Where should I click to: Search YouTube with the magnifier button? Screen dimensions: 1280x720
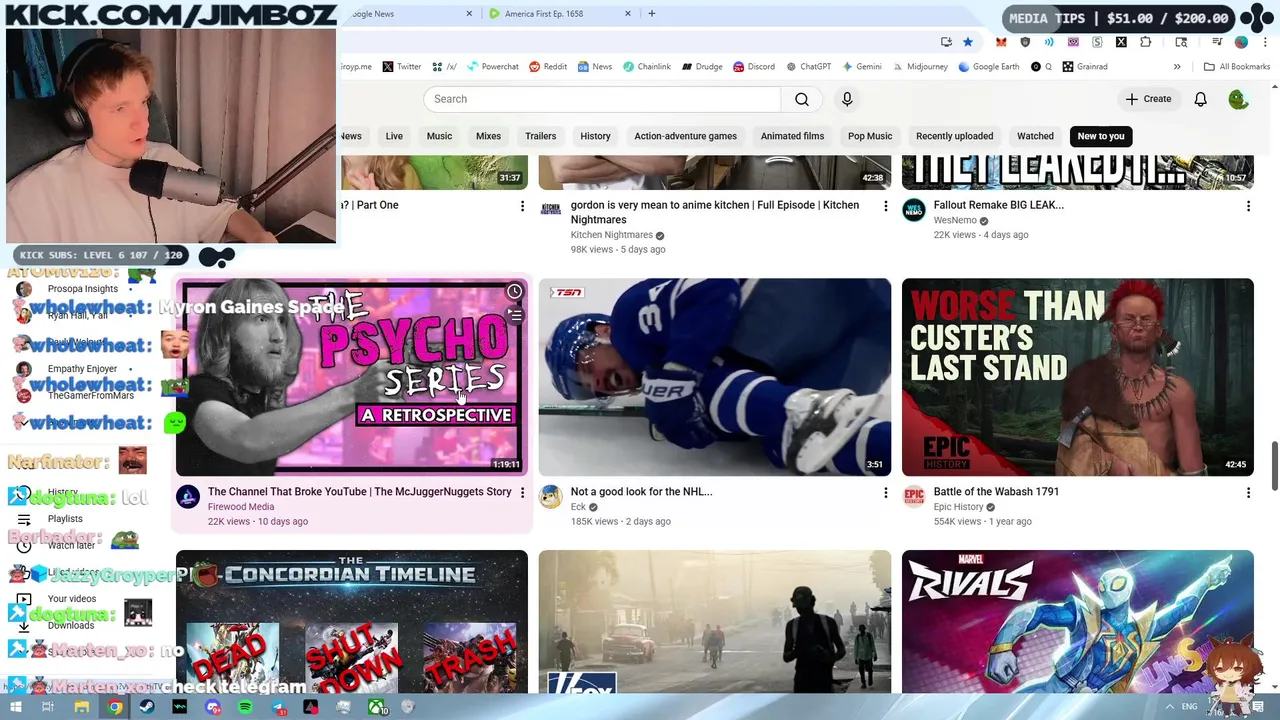(802, 99)
